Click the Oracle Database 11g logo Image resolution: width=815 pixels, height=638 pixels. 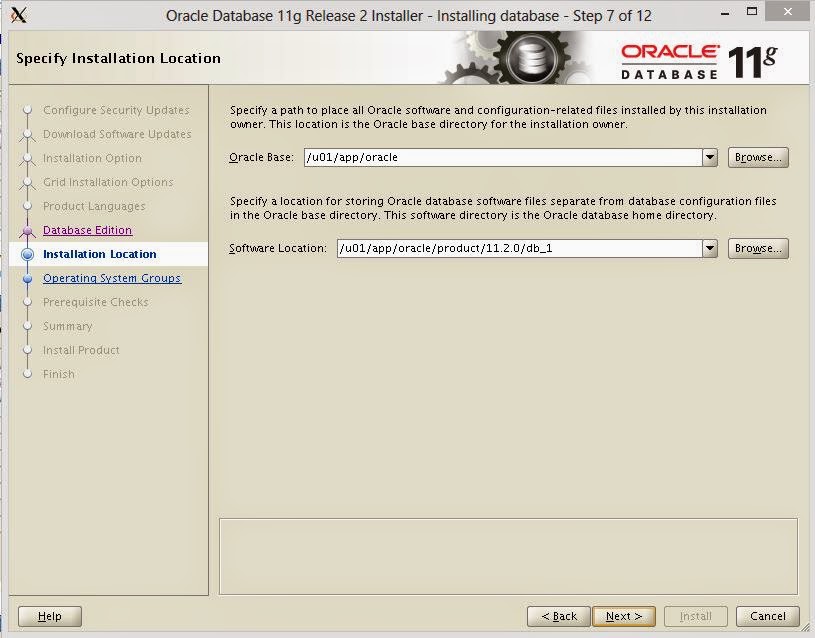pyautogui.click(x=699, y=62)
